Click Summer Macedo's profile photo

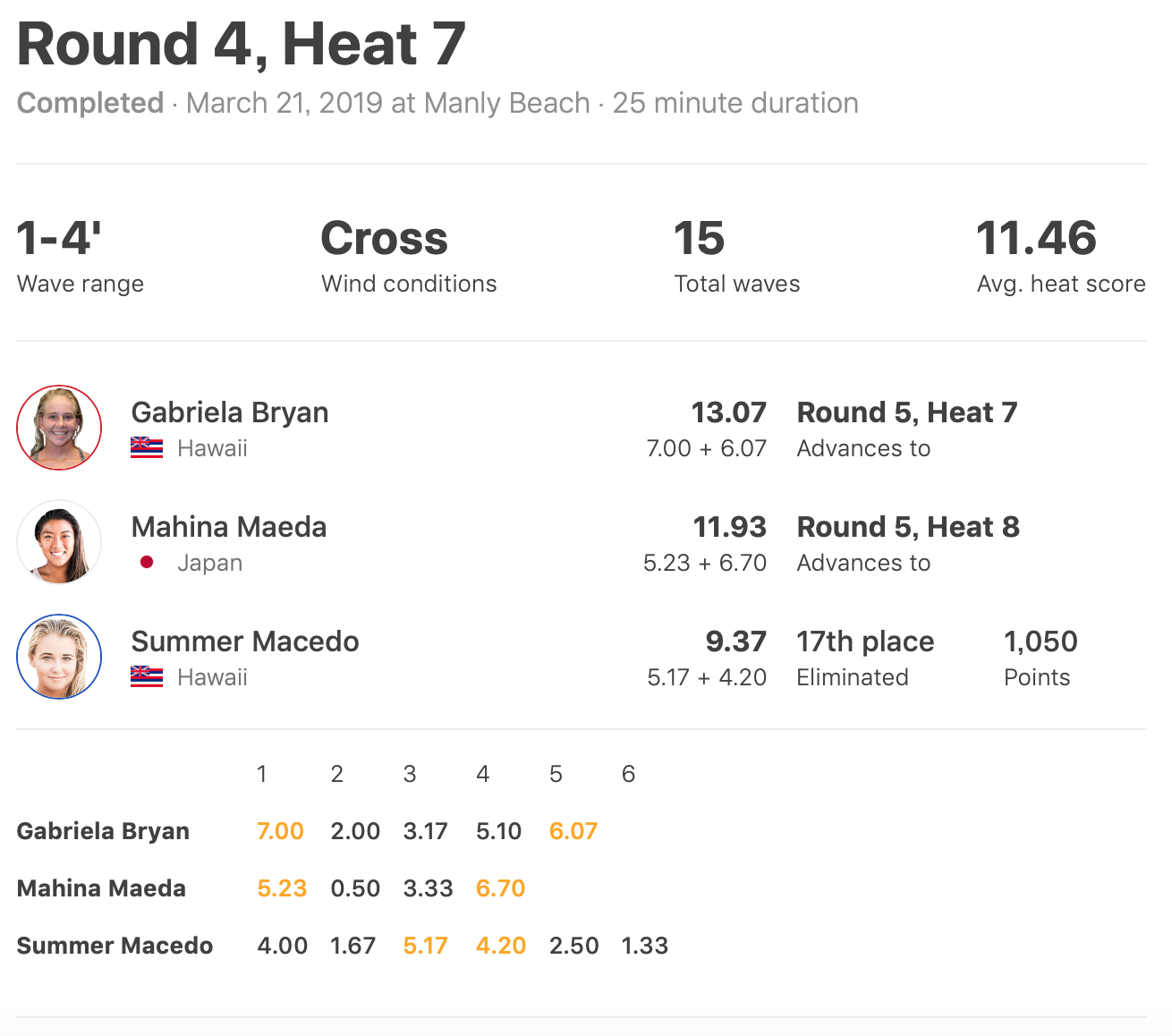[59, 657]
